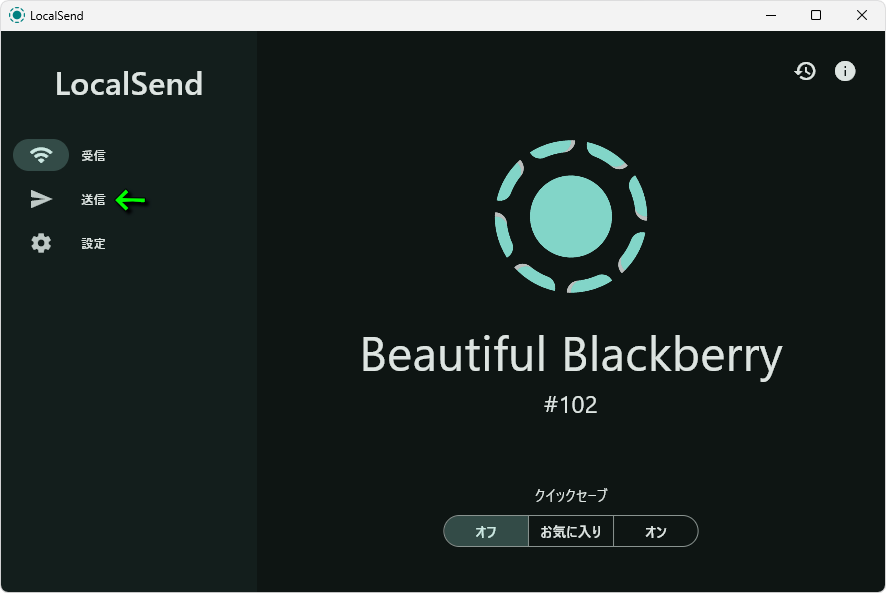
Task: Set quick save to オフ
Action: pos(486,531)
